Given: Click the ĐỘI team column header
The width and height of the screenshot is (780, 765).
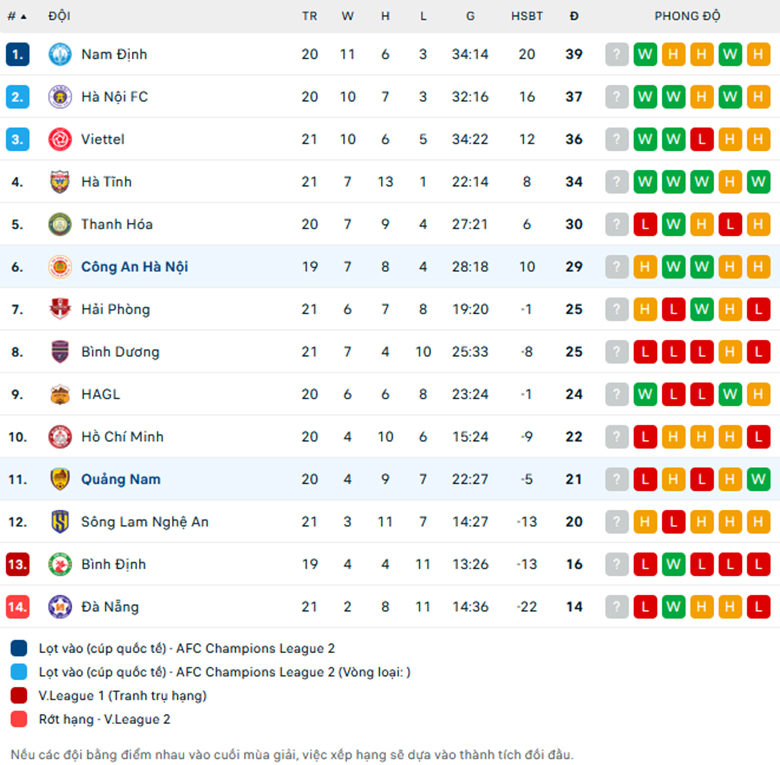Looking at the screenshot, I should tap(59, 16).
